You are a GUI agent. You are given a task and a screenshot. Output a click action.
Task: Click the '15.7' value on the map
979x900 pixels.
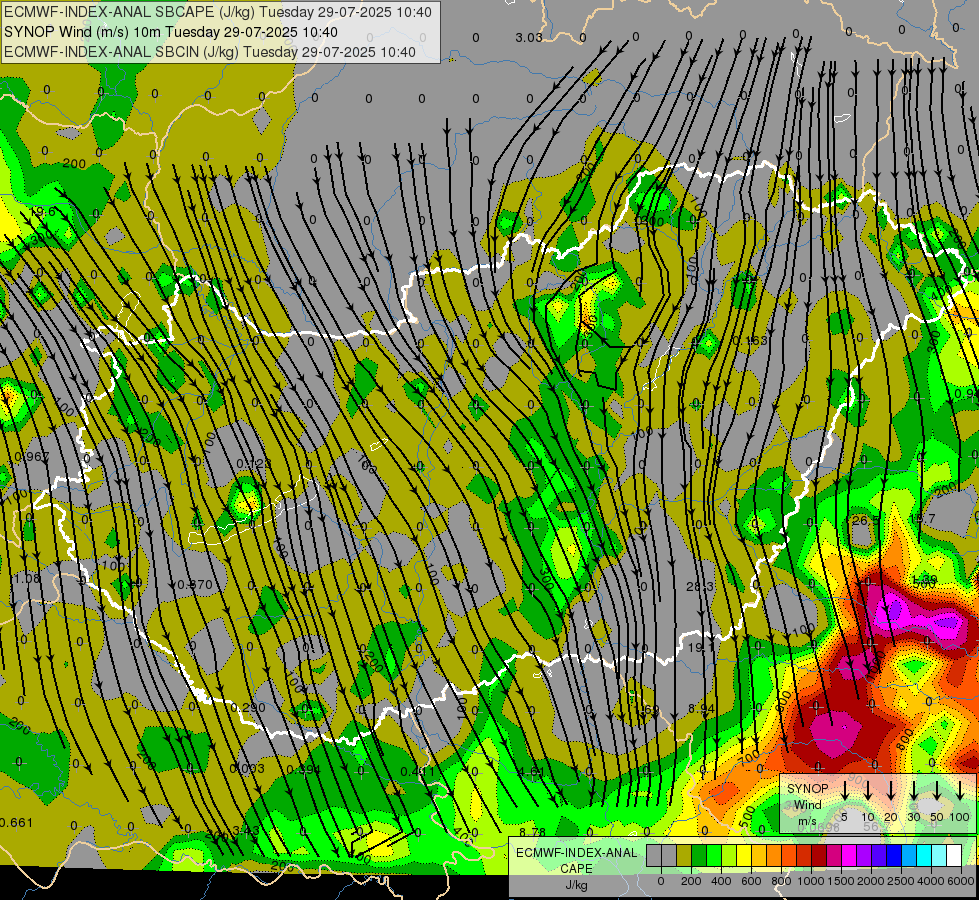tap(922, 518)
